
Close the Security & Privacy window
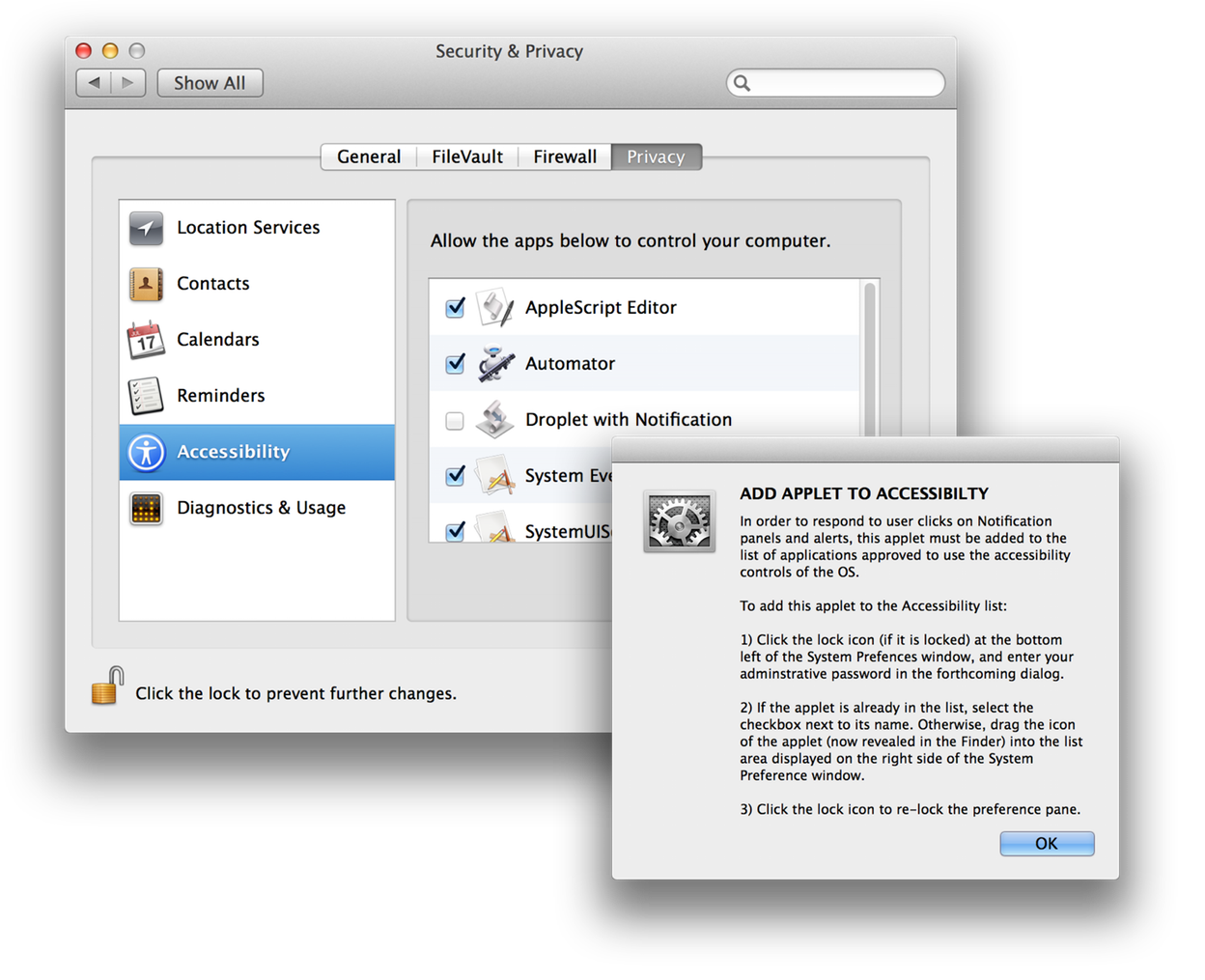pos(84,50)
